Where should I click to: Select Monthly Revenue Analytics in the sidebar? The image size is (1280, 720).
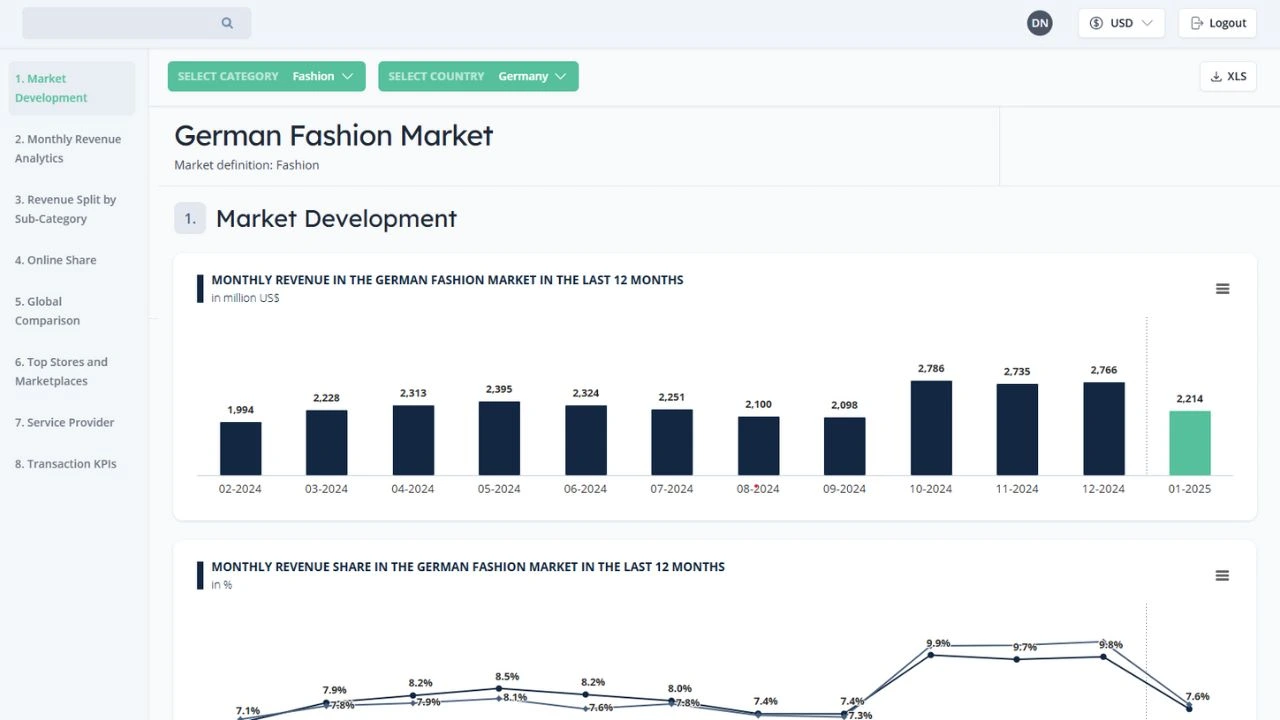[69, 148]
